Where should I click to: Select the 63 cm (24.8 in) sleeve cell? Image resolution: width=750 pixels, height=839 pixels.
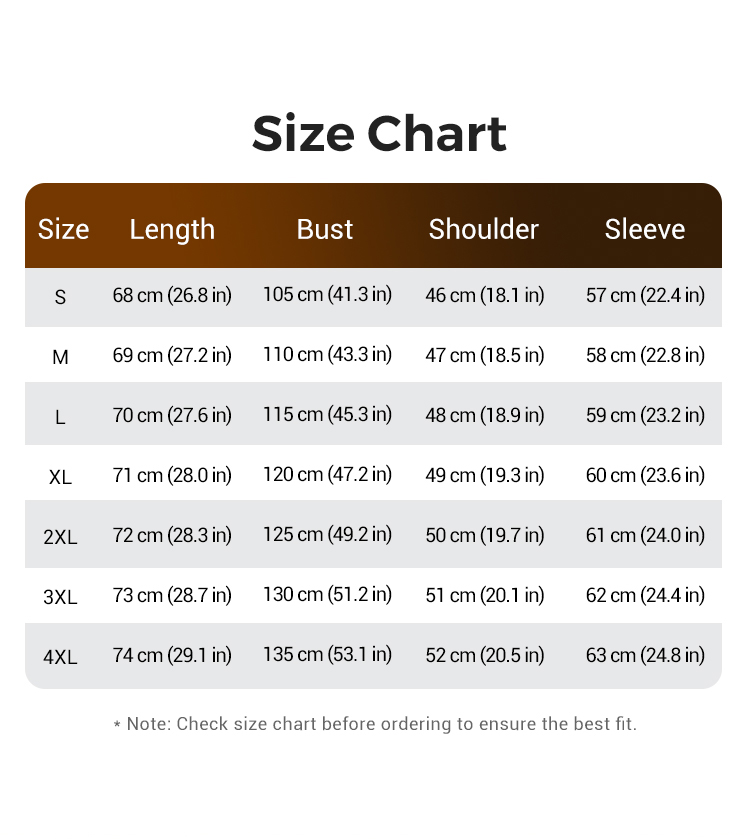coord(645,655)
